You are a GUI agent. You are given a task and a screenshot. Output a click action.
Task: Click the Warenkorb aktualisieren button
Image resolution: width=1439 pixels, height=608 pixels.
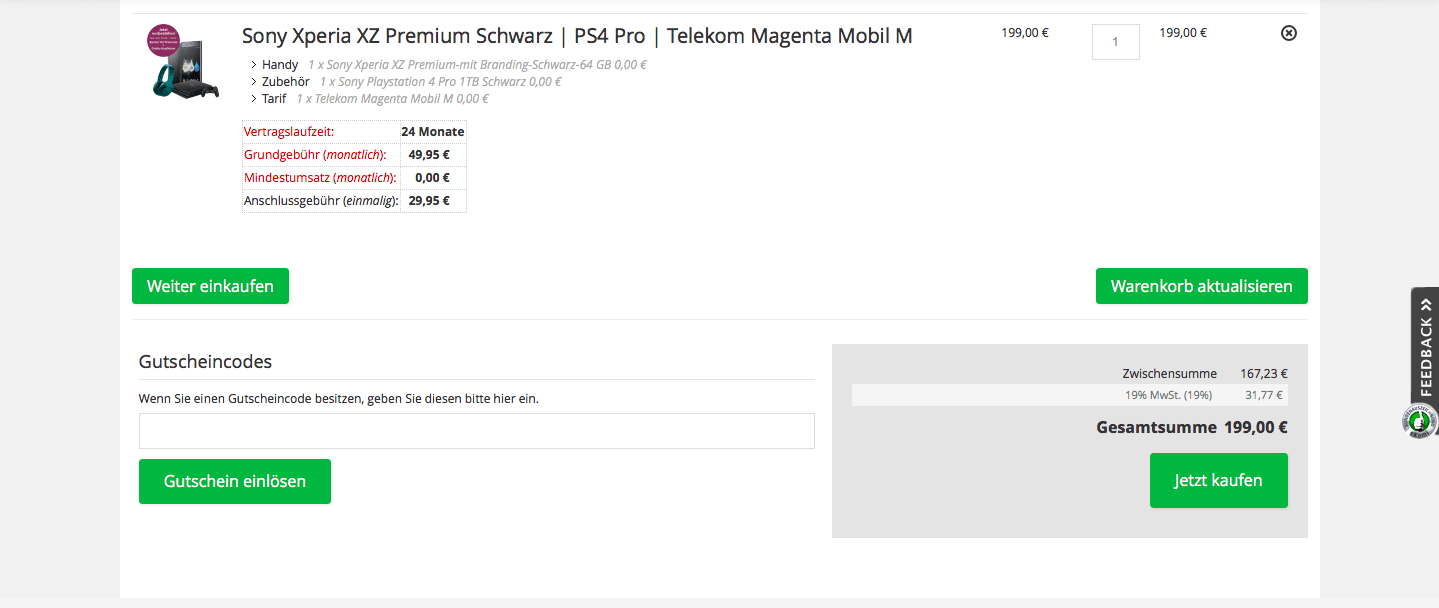click(x=1202, y=286)
